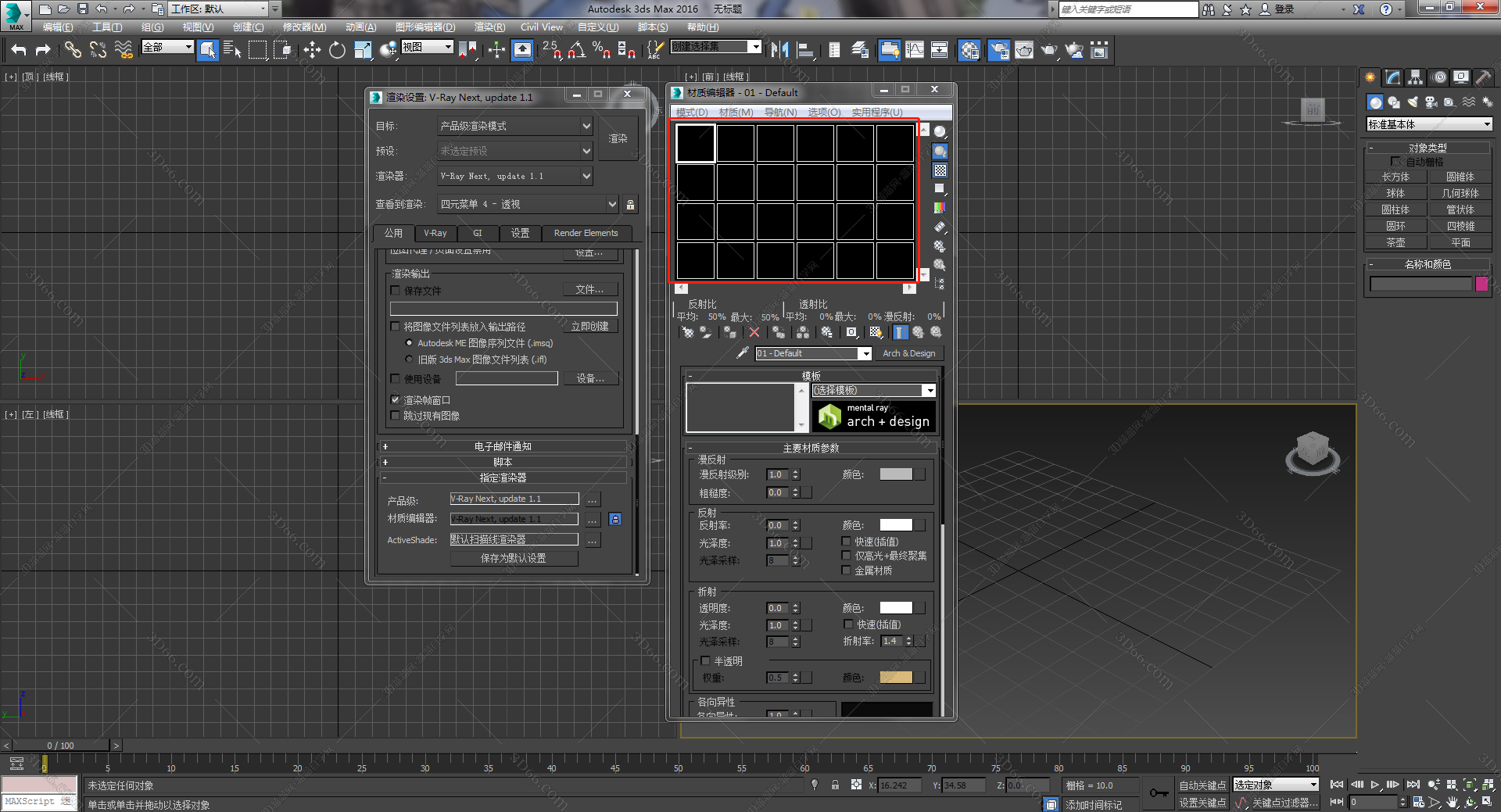Open the 修改器(M) menu
This screenshot has height=812, width=1501.
point(304,27)
